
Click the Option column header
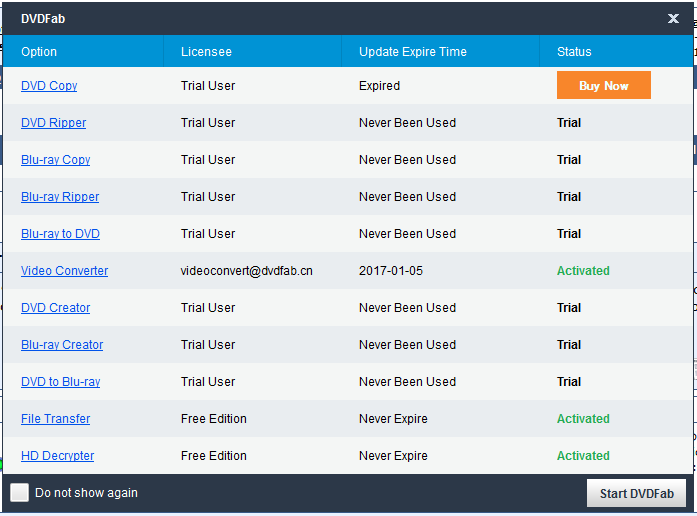(39, 52)
